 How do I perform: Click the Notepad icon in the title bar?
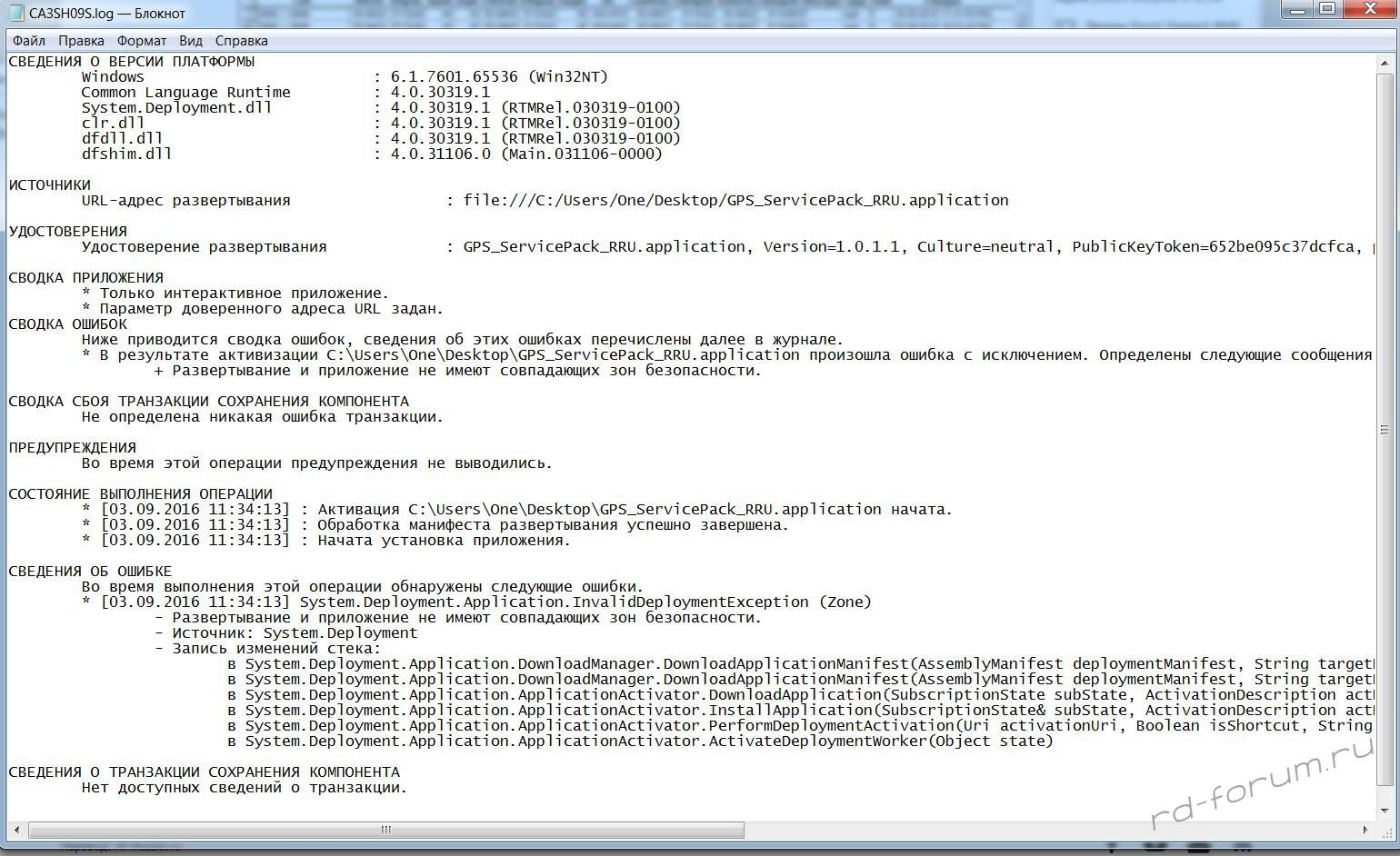coord(15,13)
